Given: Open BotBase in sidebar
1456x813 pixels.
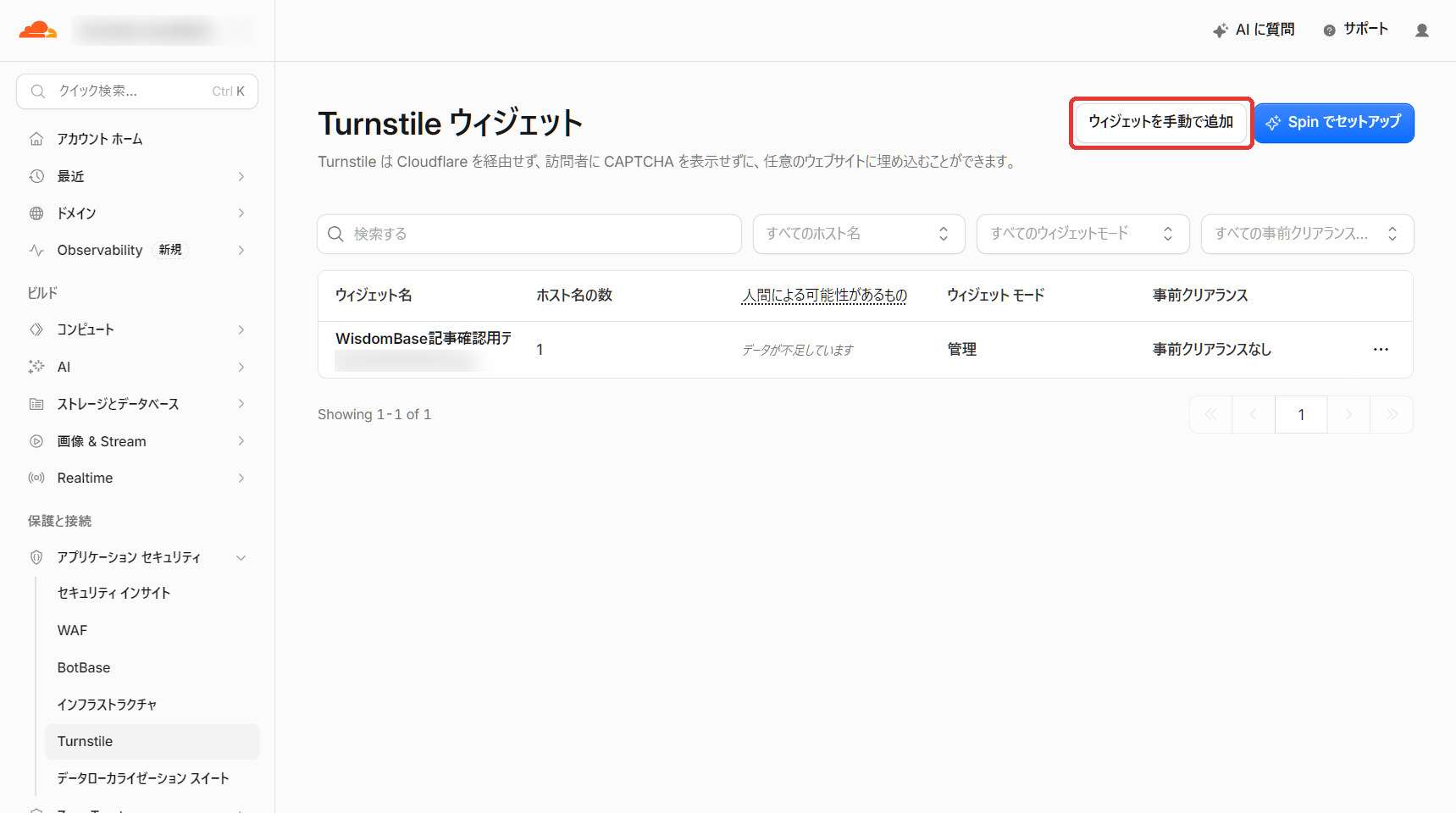Looking at the screenshot, I should (84, 667).
